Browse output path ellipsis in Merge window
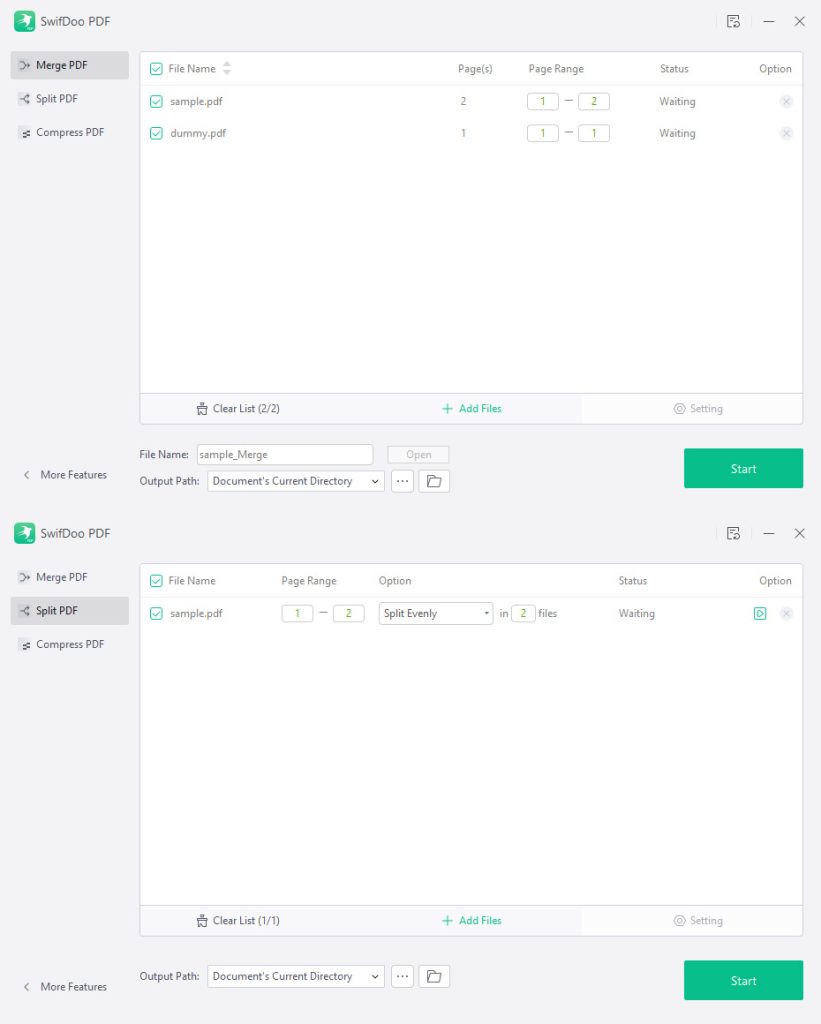821x1024 pixels. coord(402,481)
